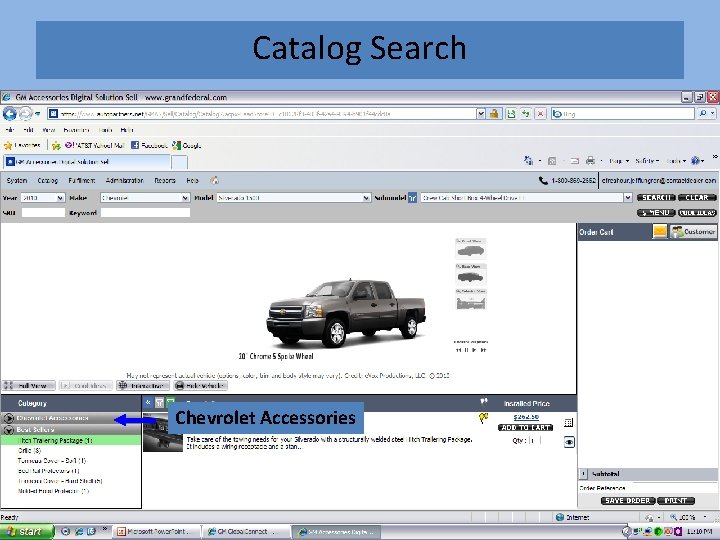Click the Hide Vehicle button

coord(201,386)
